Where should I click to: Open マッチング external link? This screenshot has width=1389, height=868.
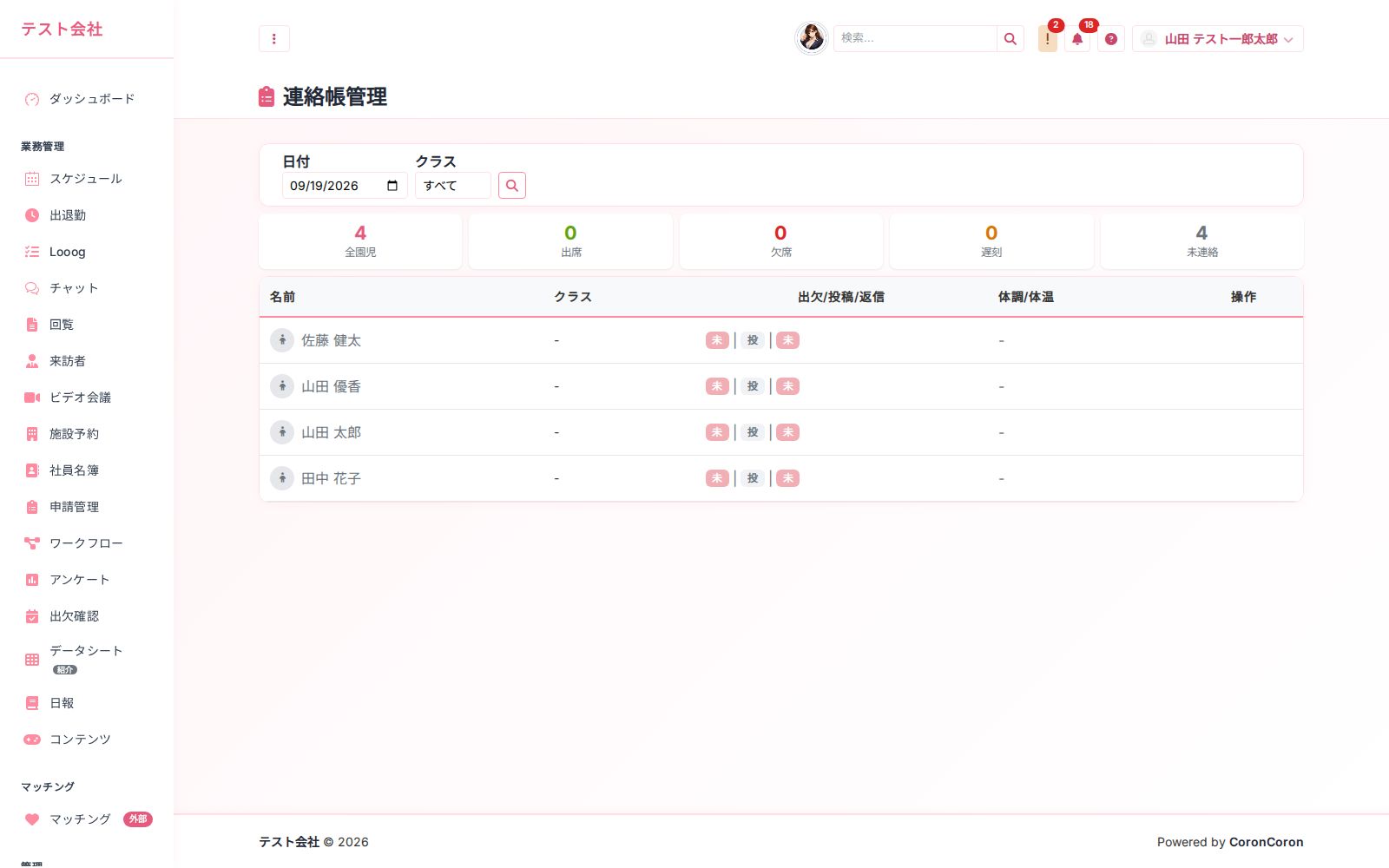tap(87, 819)
